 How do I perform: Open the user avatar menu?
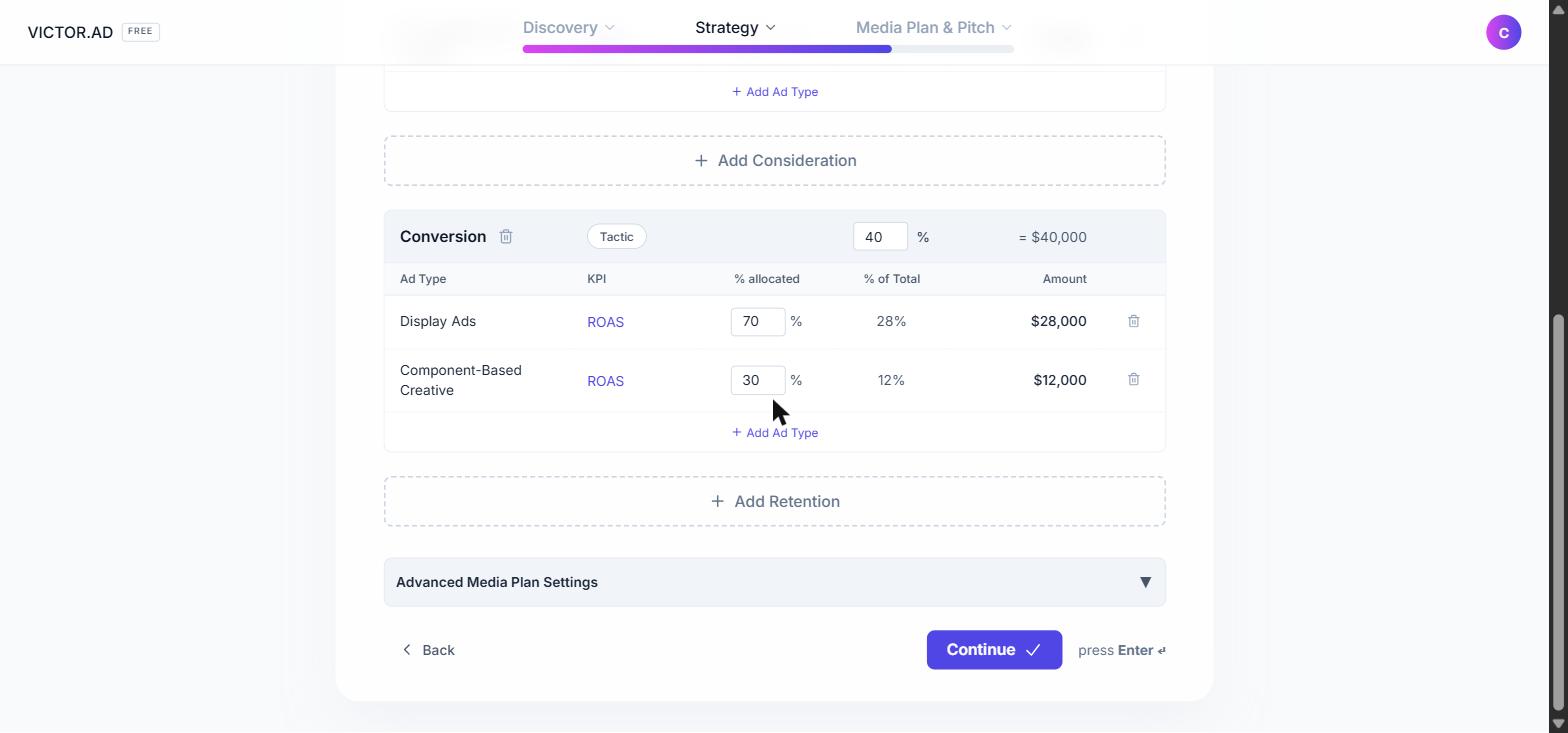point(1503,32)
